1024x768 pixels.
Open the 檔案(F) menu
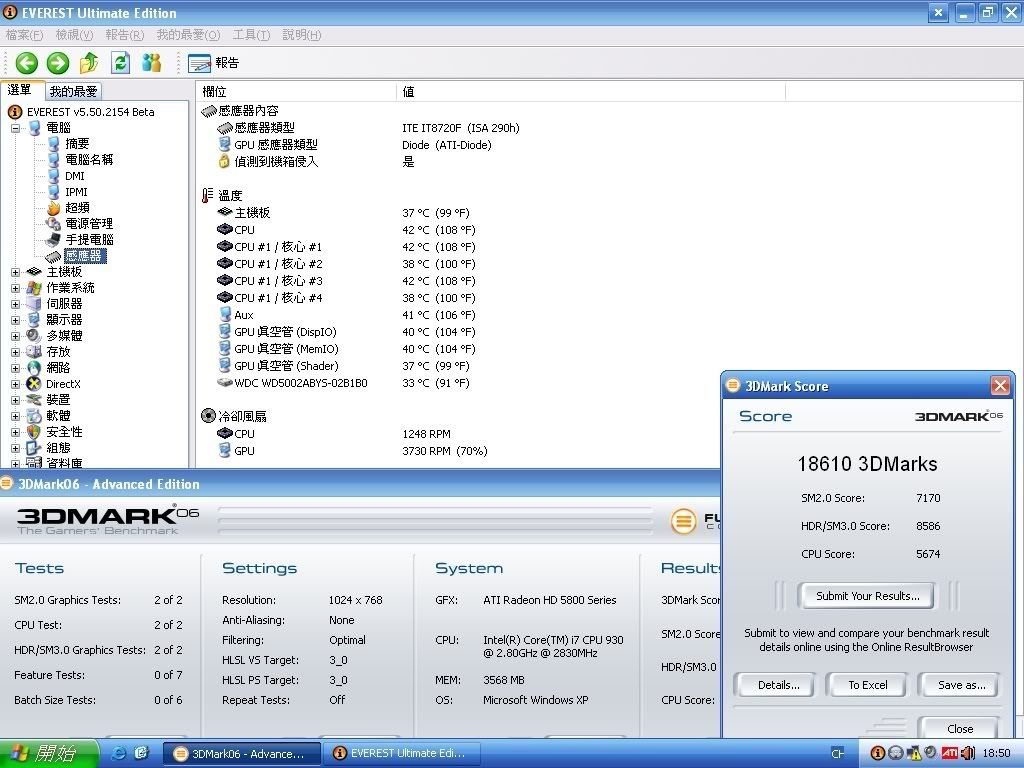[24, 35]
